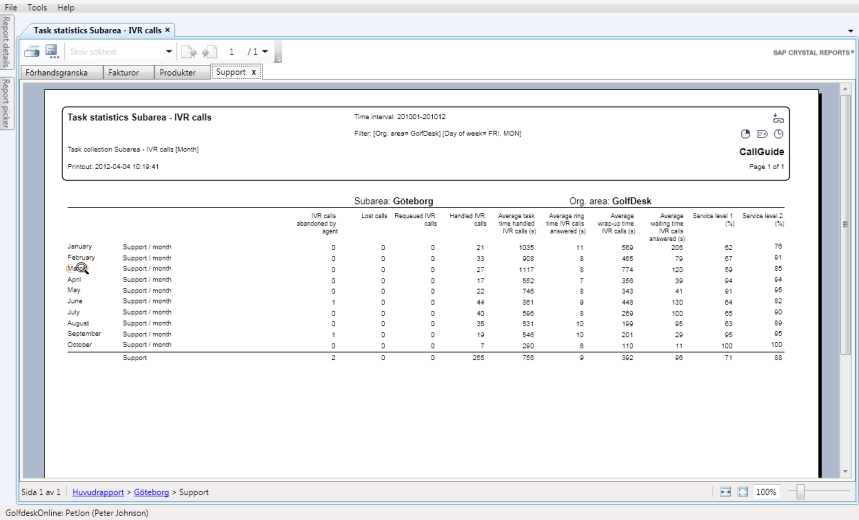Screen dimensions: 859x520
Task: Click the telephone icon in report header
Action: pyautogui.click(x=778, y=117)
